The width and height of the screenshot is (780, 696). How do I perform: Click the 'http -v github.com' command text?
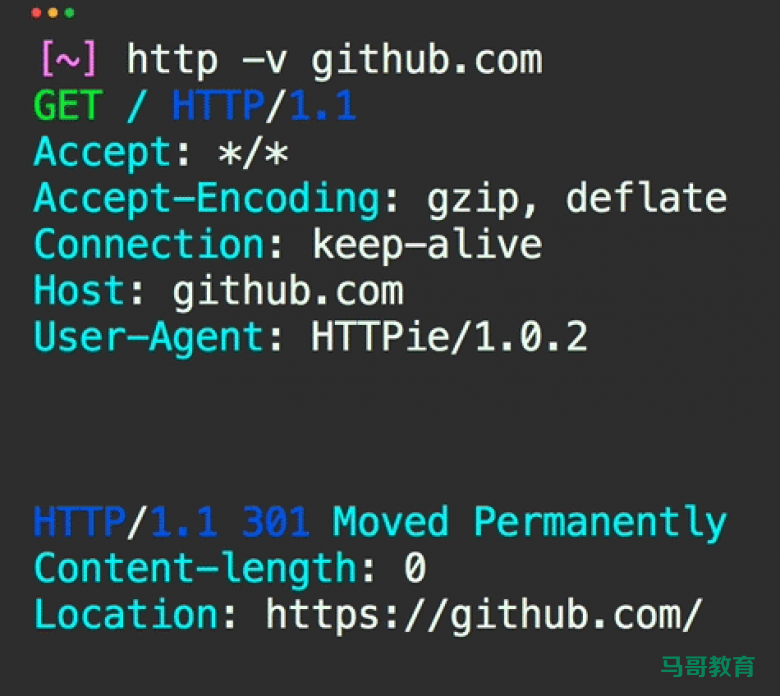click(x=334, y=60)
